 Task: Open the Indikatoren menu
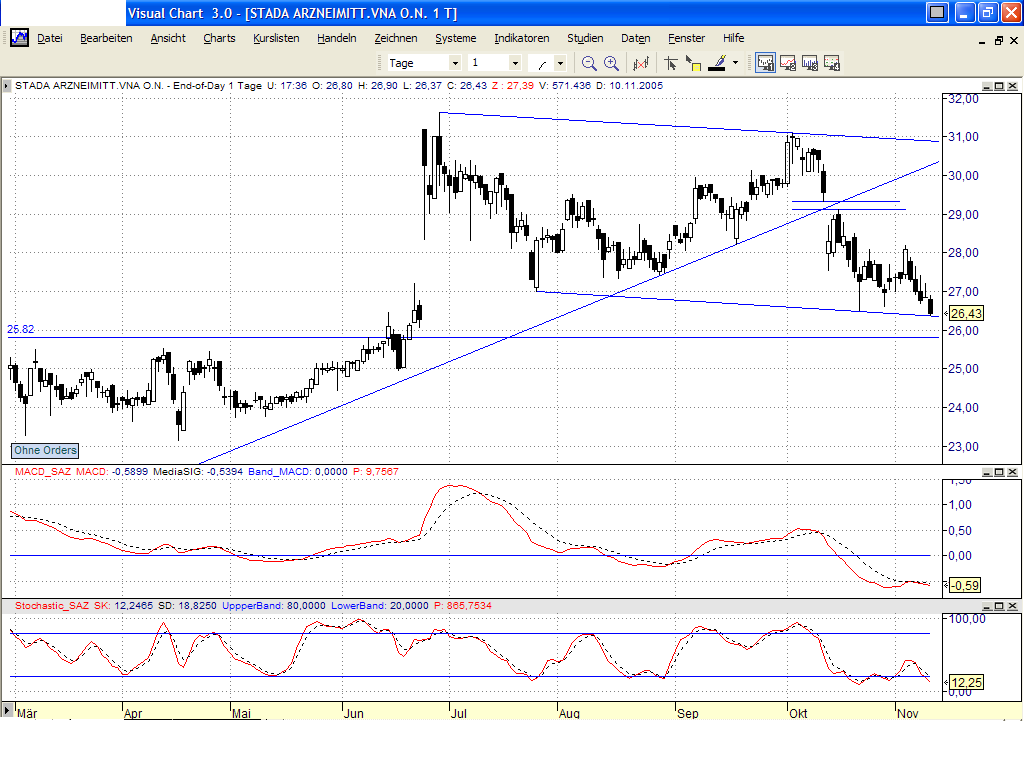(521, 38)
